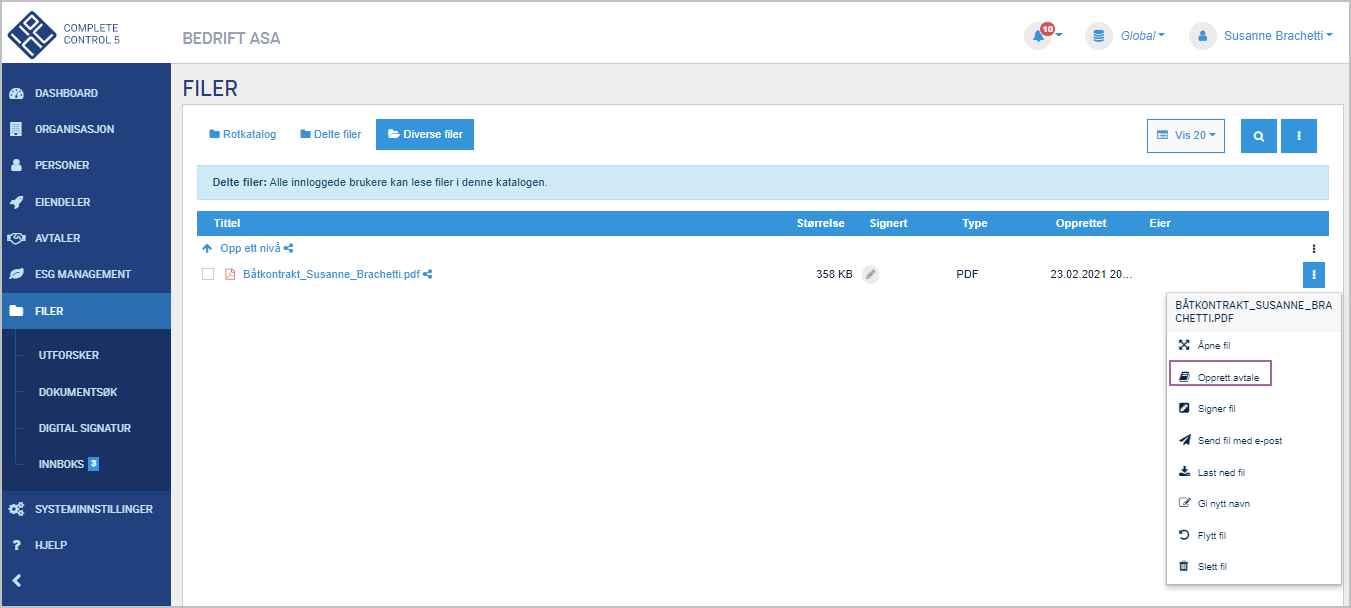
Task: Click the Systeminnstillinger gears icon
Action: (16, 509)
